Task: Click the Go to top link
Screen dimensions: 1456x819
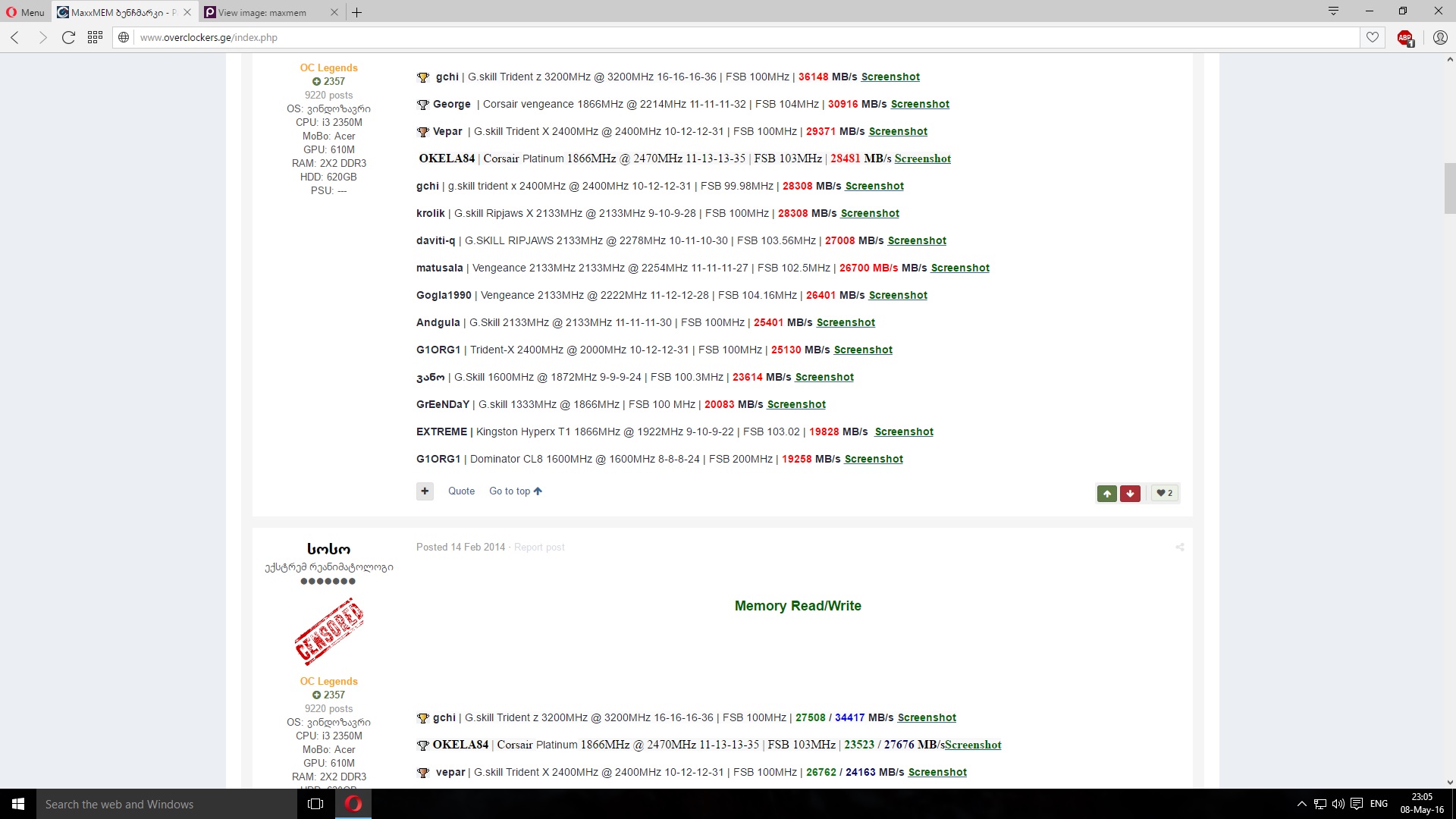Action: click(515, 491)
